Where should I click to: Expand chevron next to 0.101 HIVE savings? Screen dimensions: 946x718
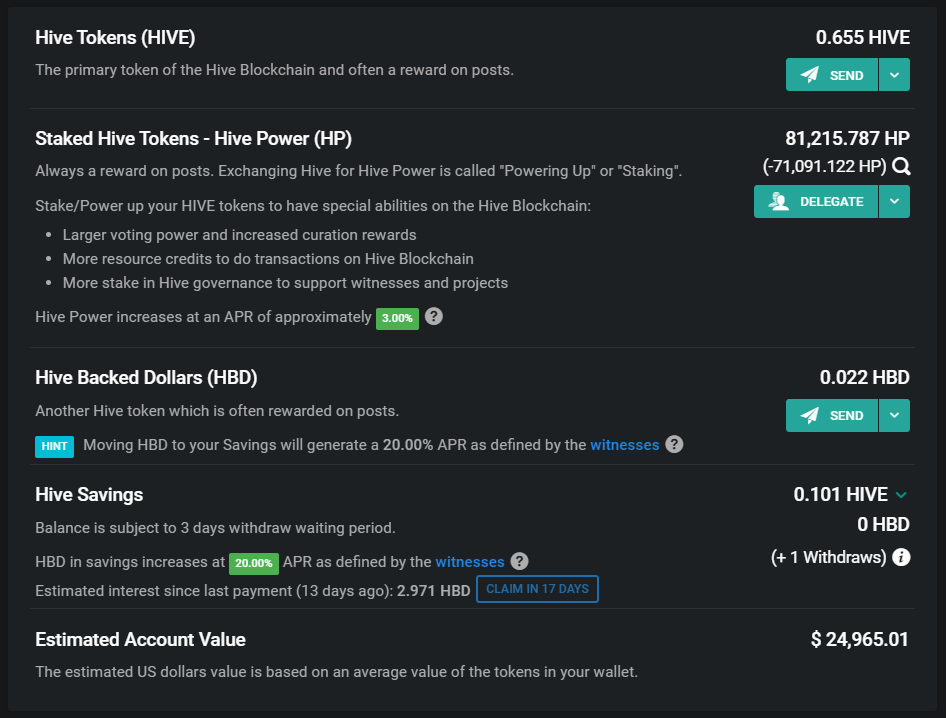(x=901, y=495)
